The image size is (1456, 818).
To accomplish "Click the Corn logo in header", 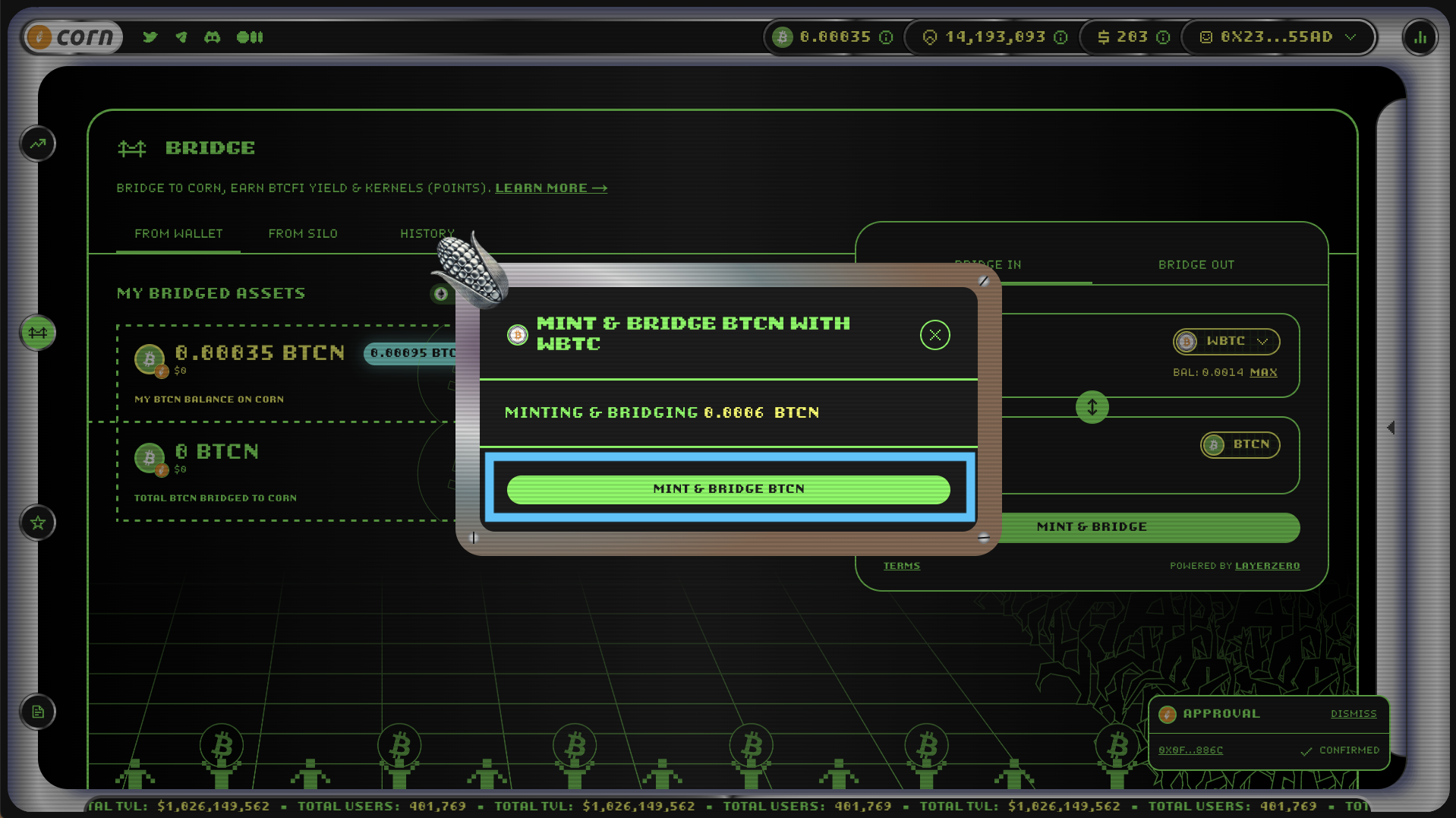I will click(x=72, y=36).
